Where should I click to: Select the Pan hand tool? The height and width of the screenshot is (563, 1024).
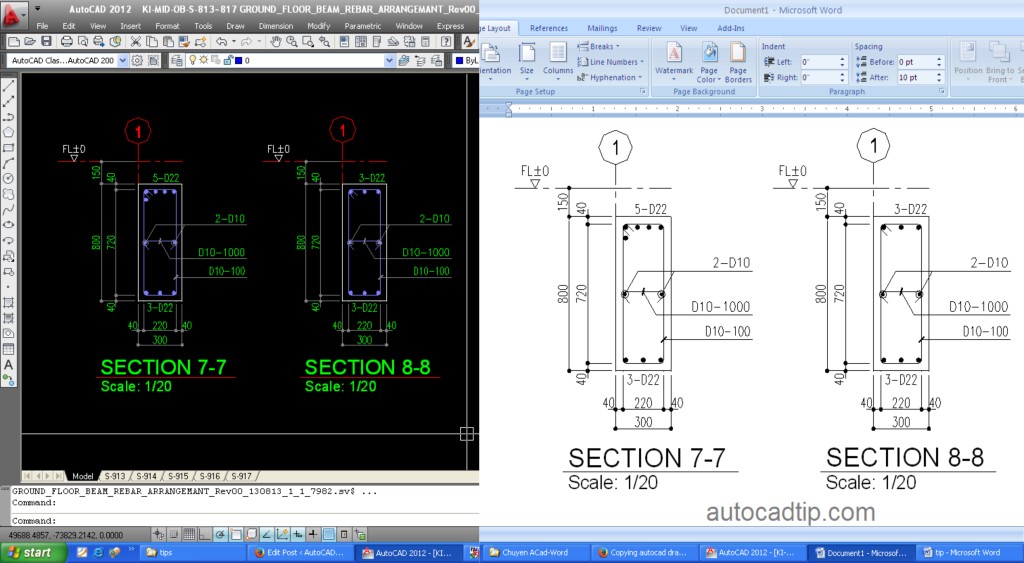275,41
